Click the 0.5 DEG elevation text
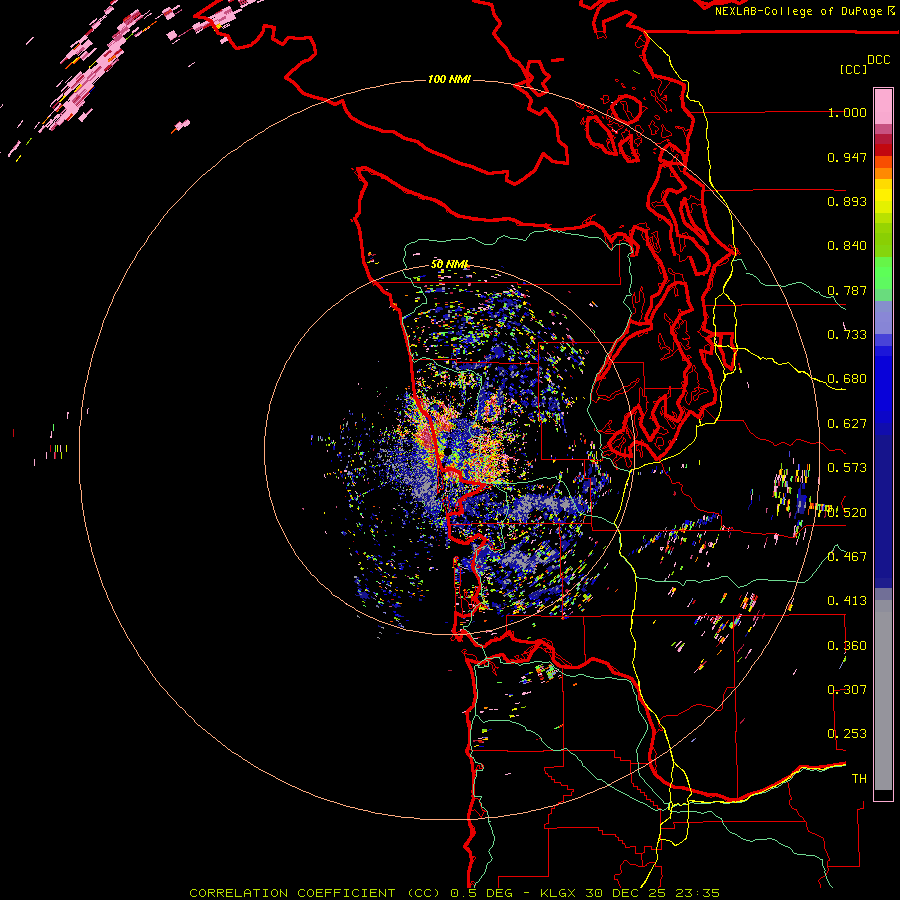 pyautogui.click(x=481, y=893)
